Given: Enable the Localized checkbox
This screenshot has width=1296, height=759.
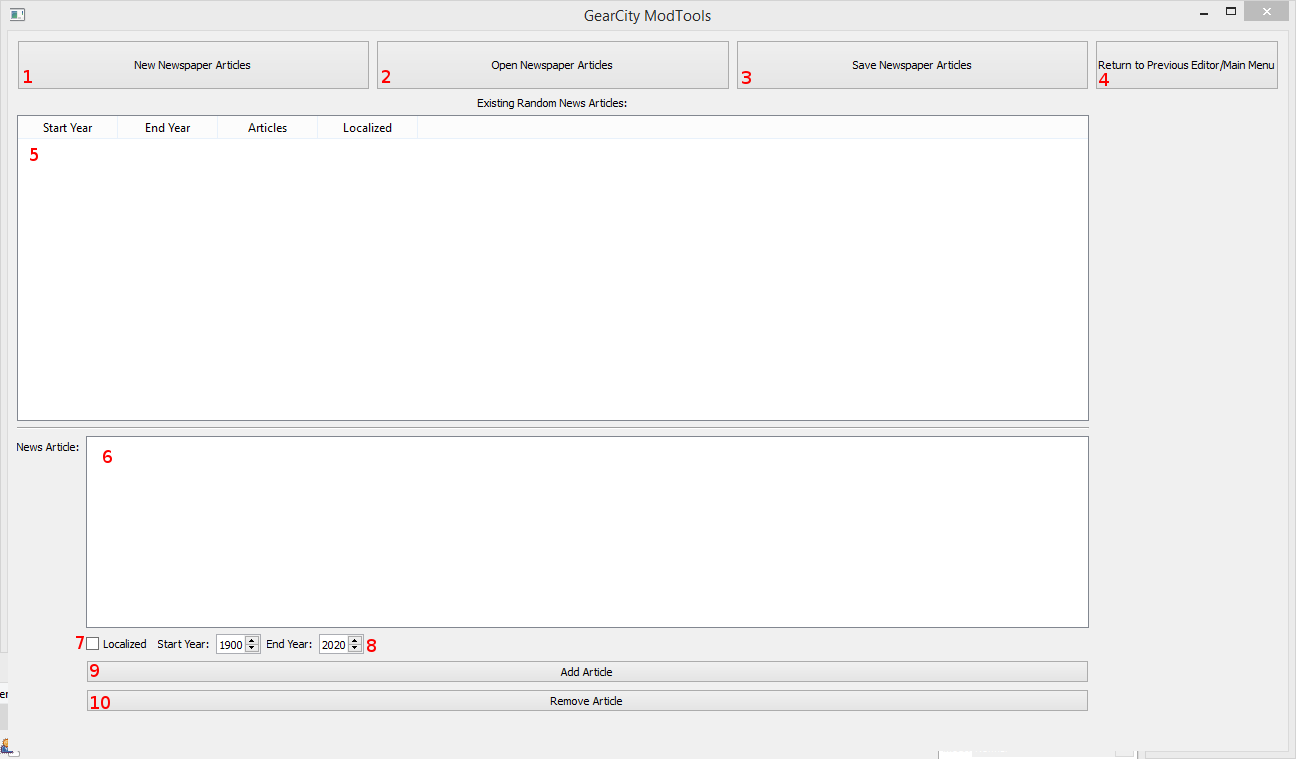Looking at the screenshot, I should (x=94, y=644).
